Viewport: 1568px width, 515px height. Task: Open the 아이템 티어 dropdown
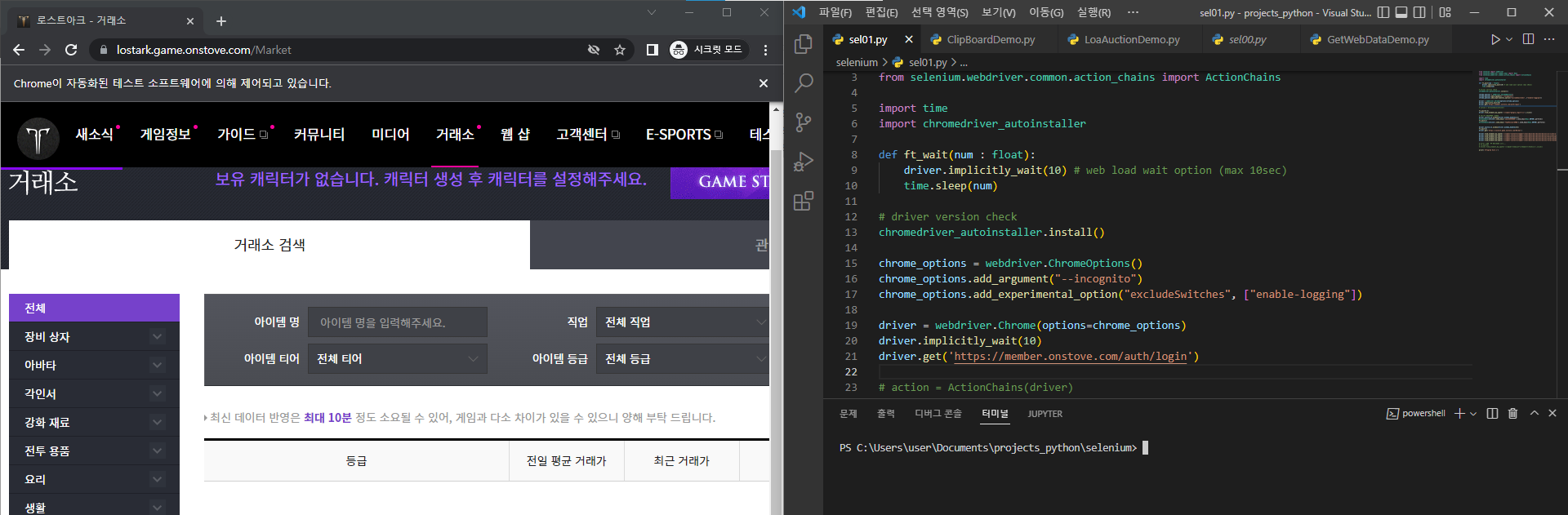398,359
